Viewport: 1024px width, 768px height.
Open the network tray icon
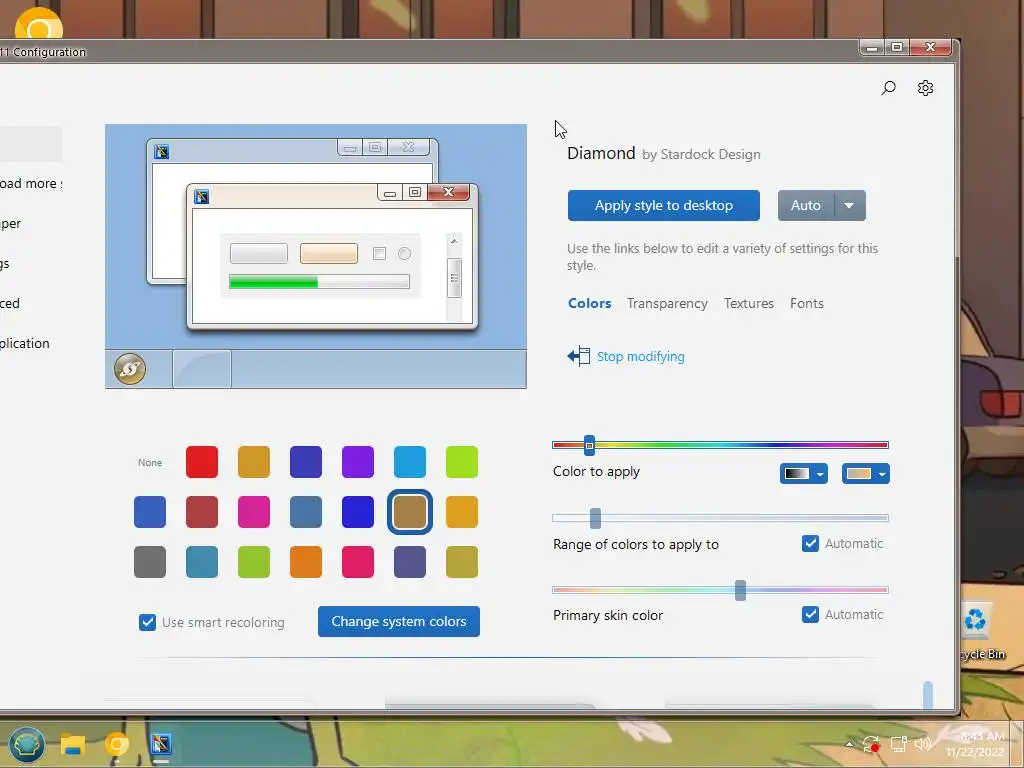click(x=899, y=744)
